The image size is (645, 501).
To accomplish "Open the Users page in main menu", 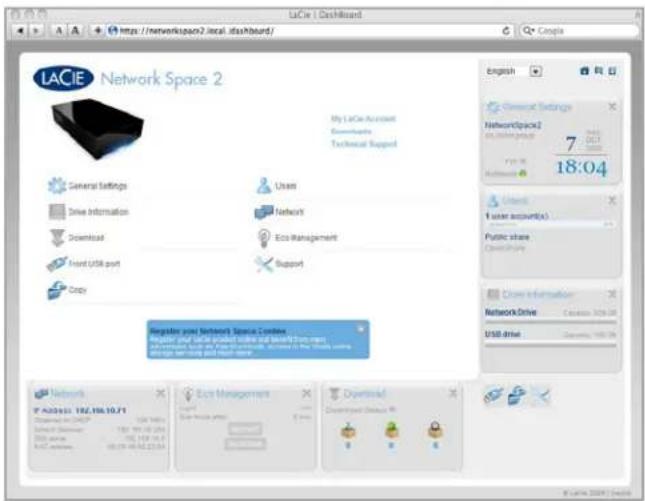I will point(276,186).
